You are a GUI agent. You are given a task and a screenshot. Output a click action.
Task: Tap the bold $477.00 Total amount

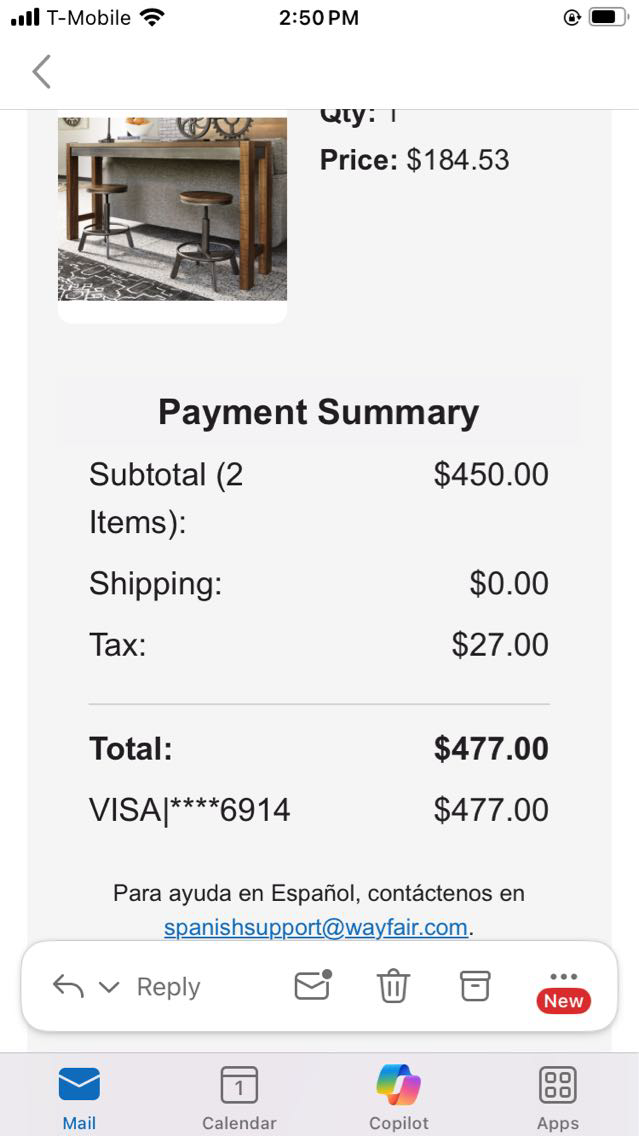click(x=491, y=749)
